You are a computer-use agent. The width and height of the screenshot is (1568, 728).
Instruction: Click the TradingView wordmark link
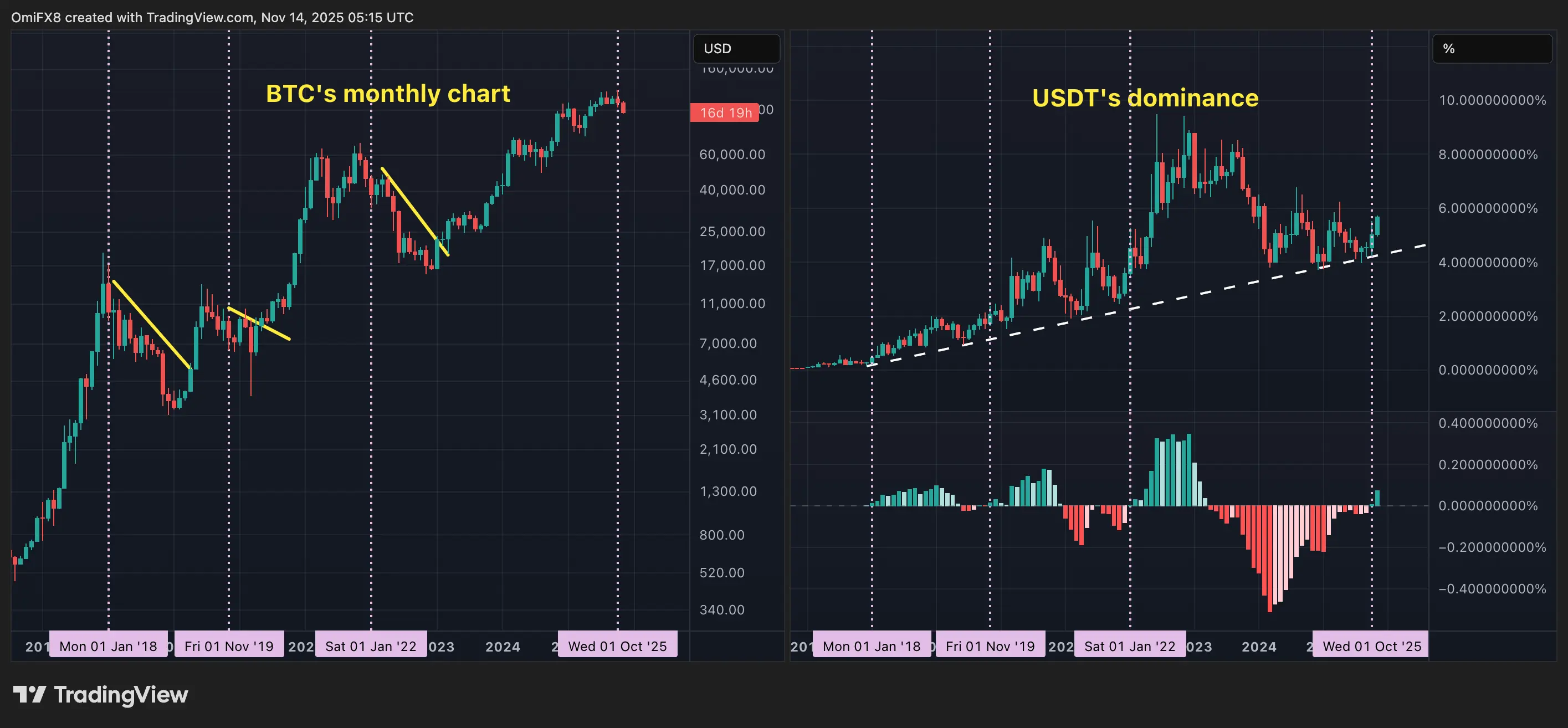tap(121, 695)
